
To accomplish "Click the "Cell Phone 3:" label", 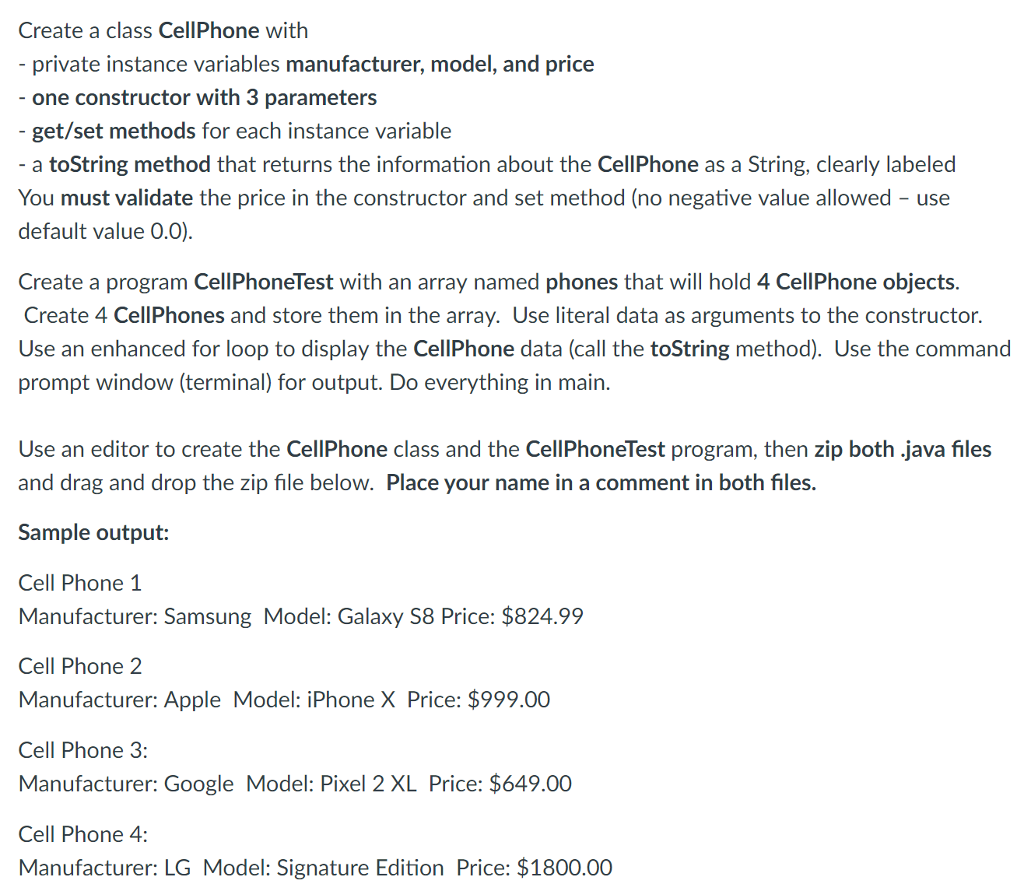I will click(x=83, y=750).
